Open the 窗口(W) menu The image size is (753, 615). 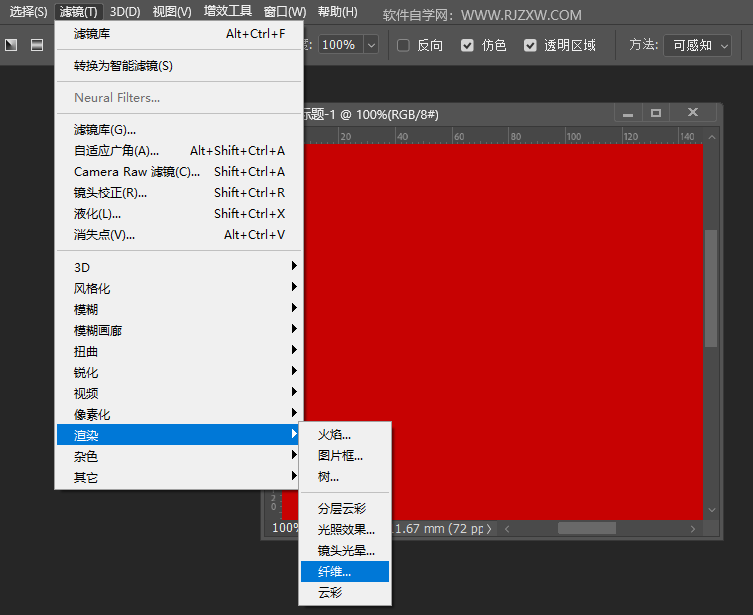(285, 12)
